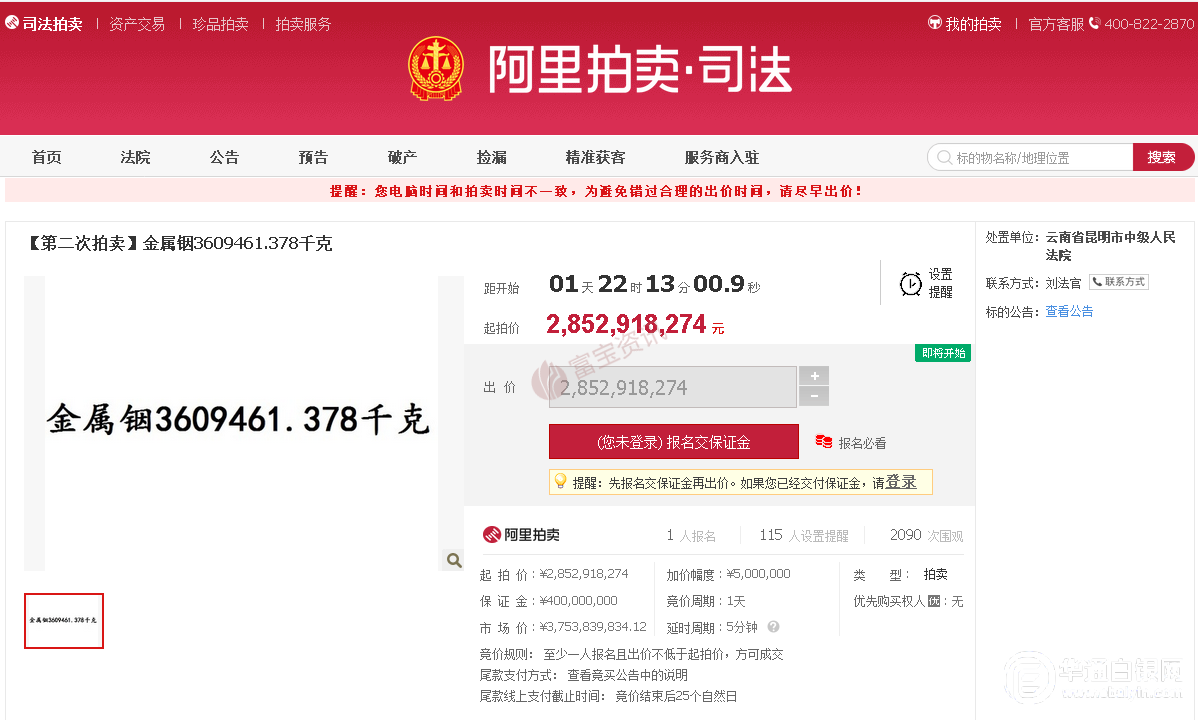Click the 报名必看 link
1198x720 pixels.
tap(863, 443)
